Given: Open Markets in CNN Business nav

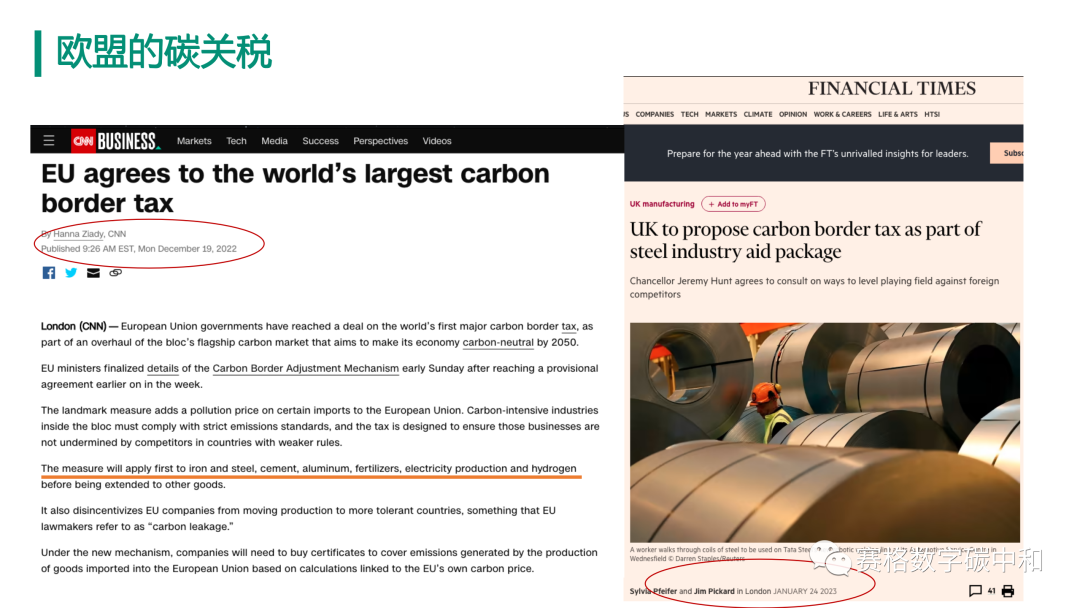Looking at the screenshot, I should pyautogui.click(x=194, y=140).
